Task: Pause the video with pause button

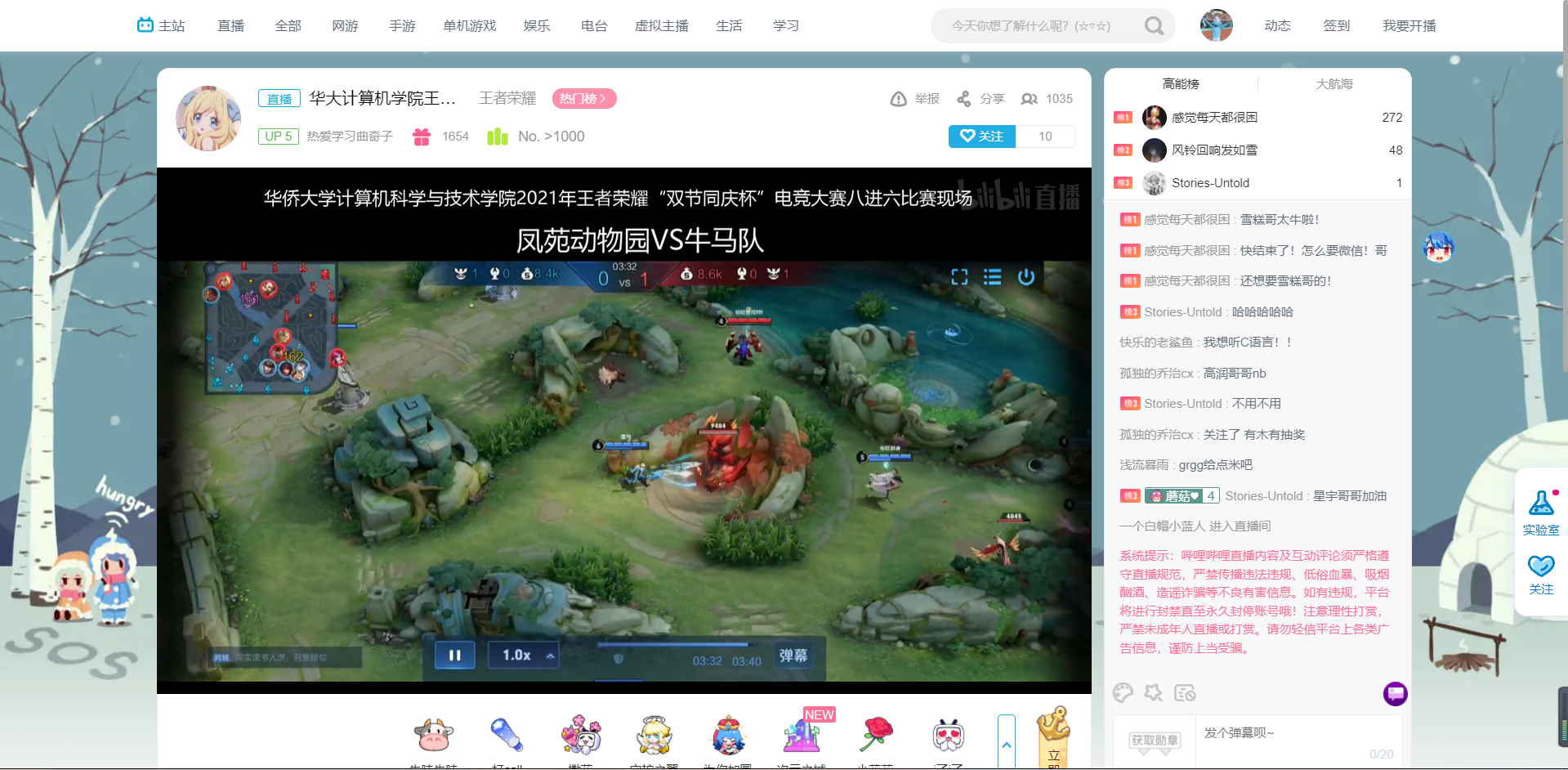Action: (455, 656)
